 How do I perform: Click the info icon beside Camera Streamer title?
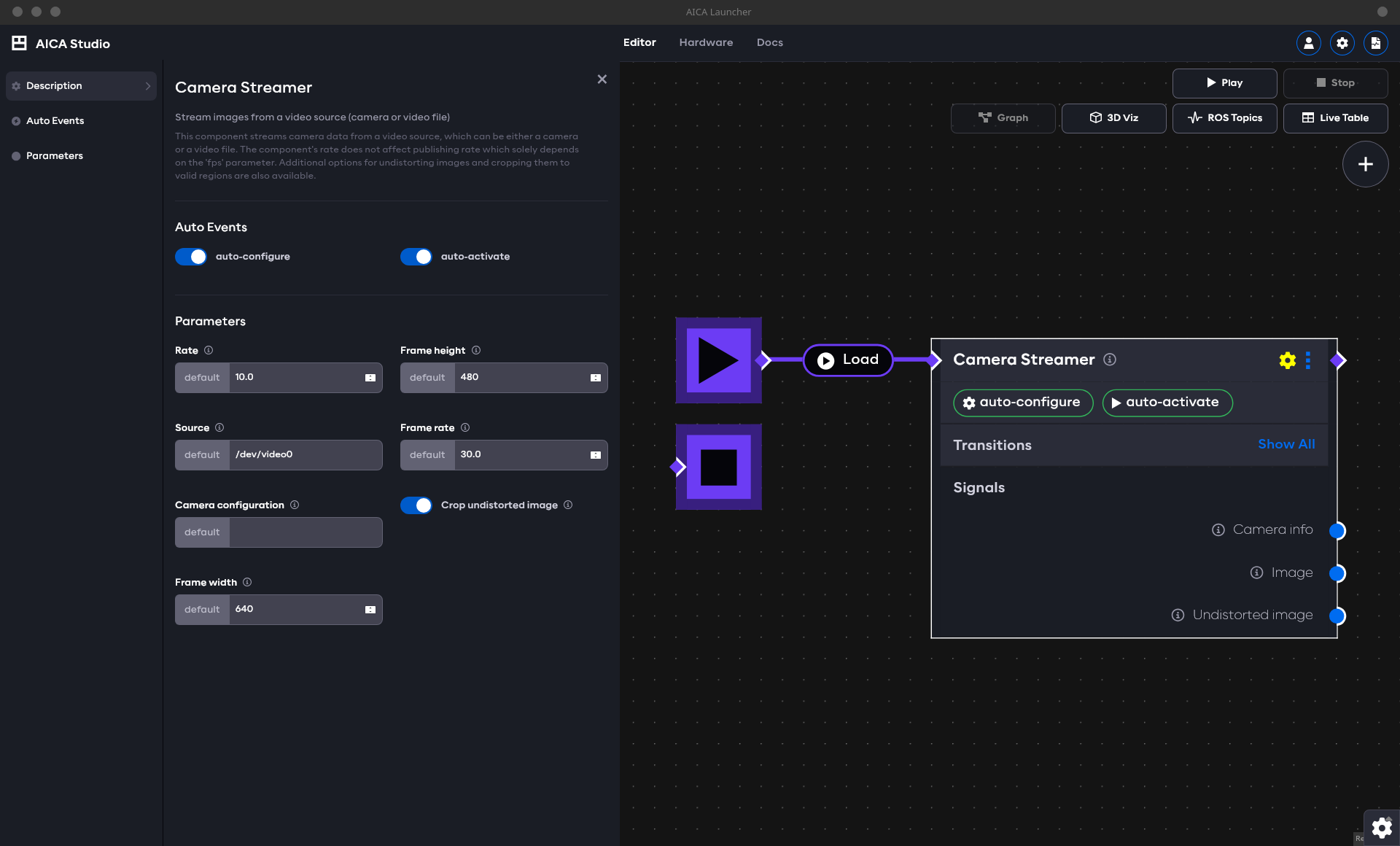tap(1109, 360)
